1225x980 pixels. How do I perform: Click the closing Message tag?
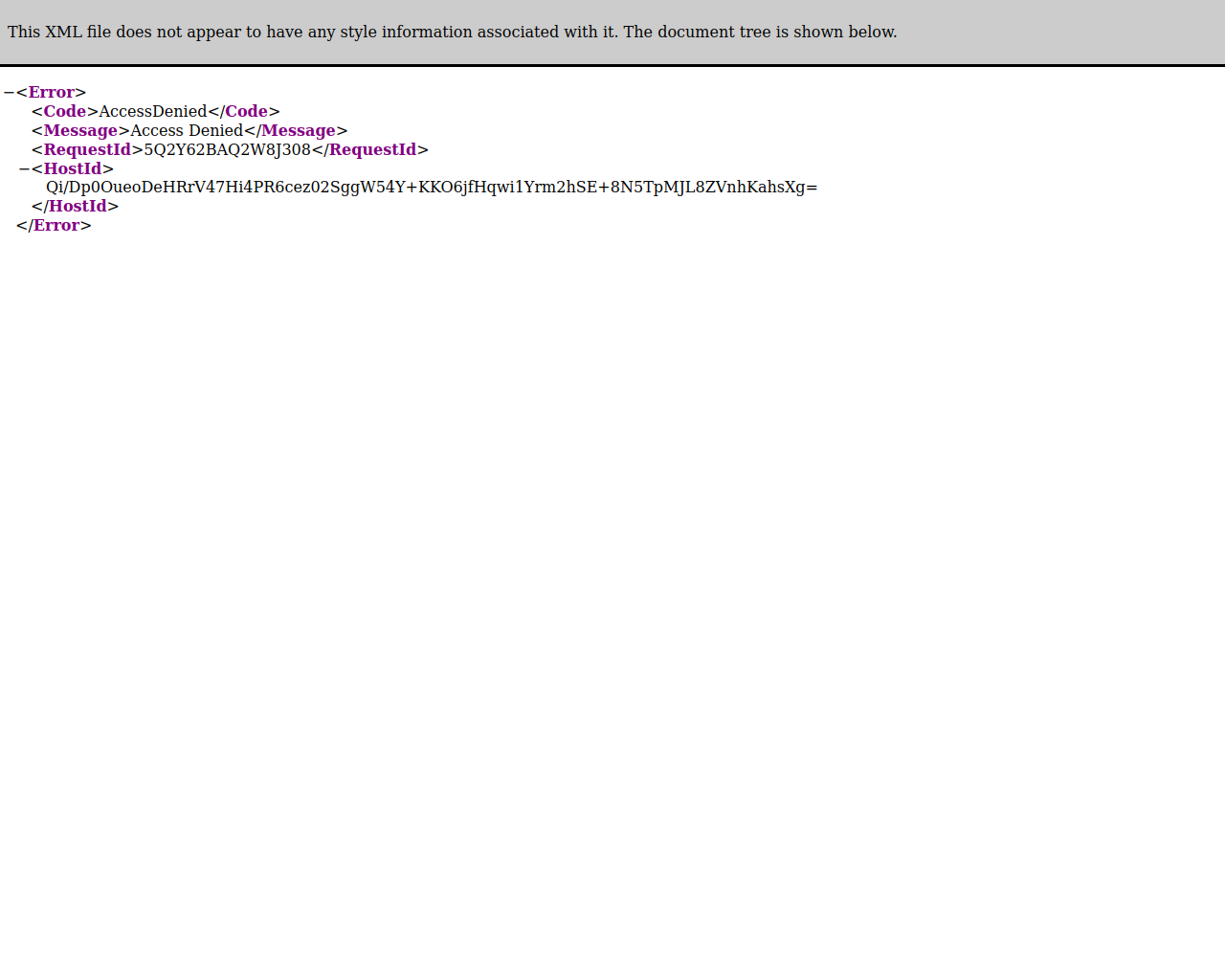(296, 131)
